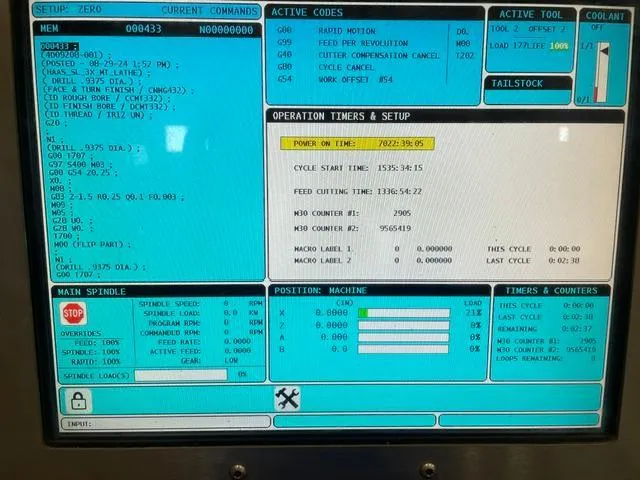Click the Current Commands label

(x=209, y=11)
